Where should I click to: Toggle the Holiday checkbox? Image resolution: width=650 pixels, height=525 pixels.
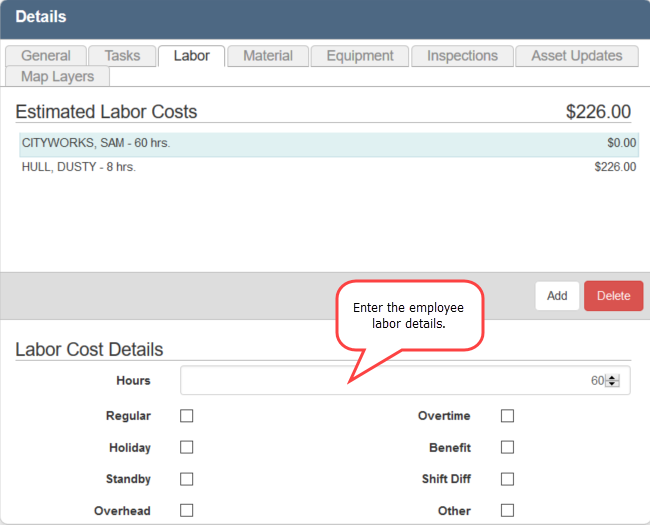pyautogui.click(x=186, y=448)
